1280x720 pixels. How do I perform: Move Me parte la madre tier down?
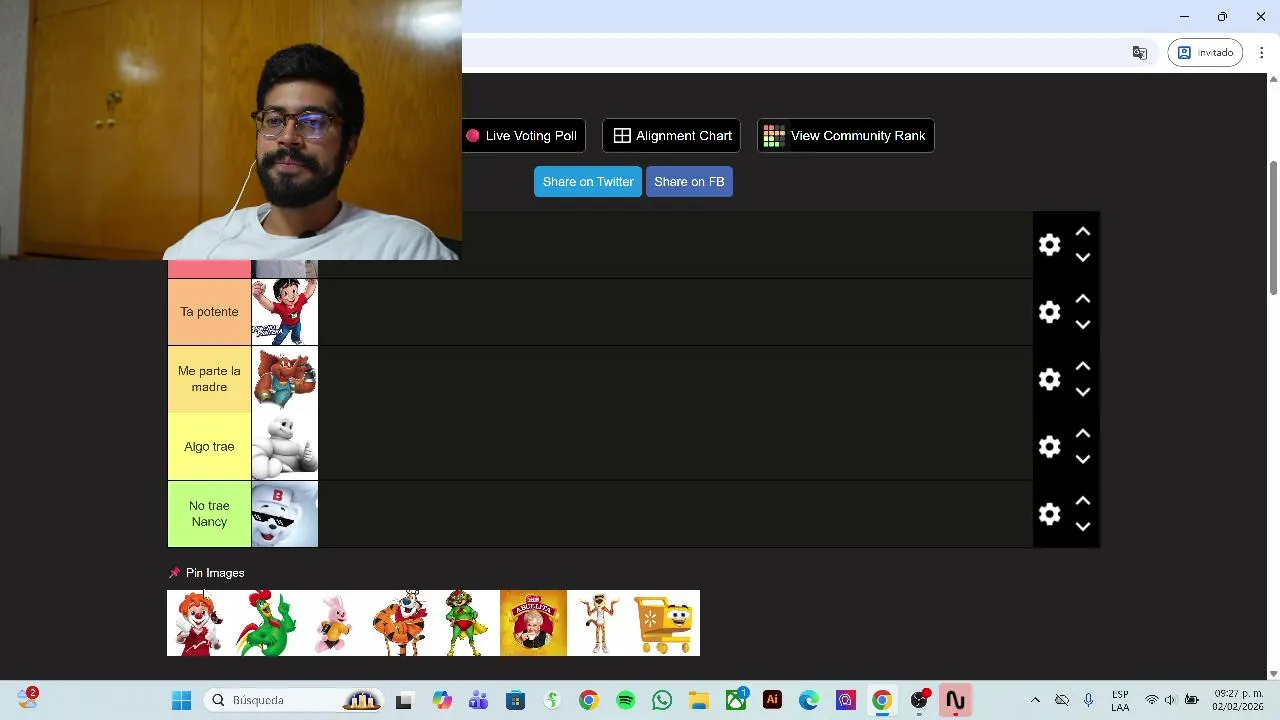(1083, 392)
